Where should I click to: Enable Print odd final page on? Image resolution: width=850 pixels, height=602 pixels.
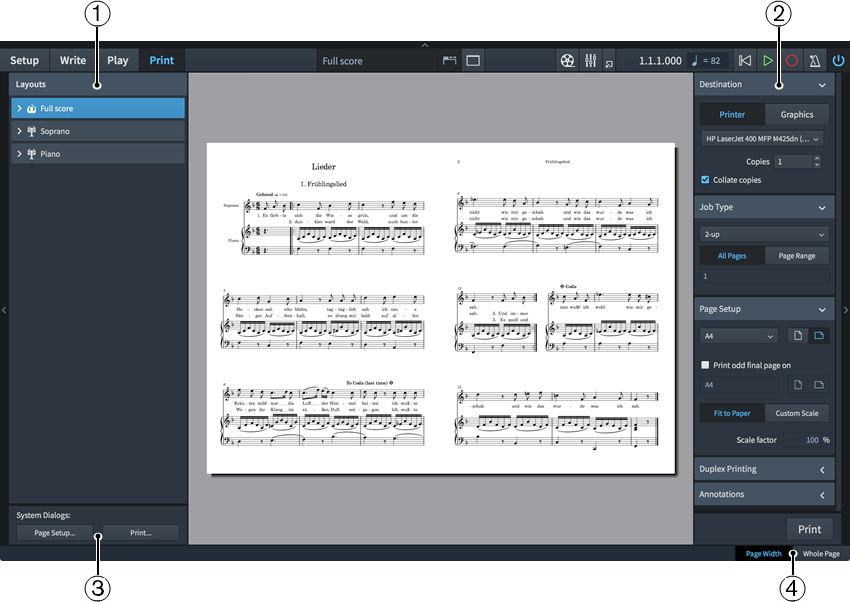click(705, 365)
